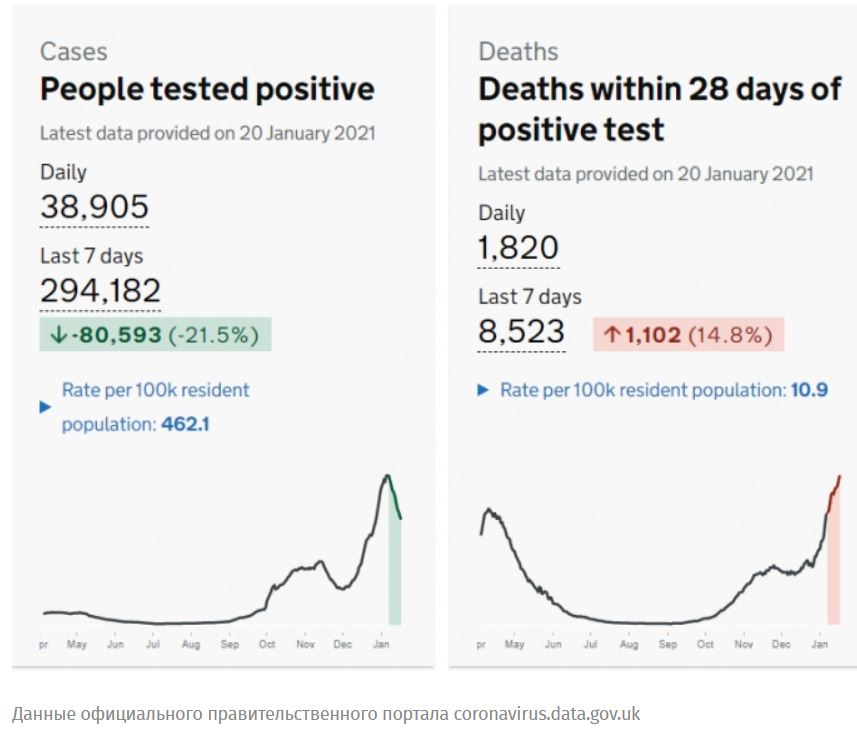This screenshot has height=736, width=857.
Task: Click the green down arrow in cases change
Action: [58, 335]
